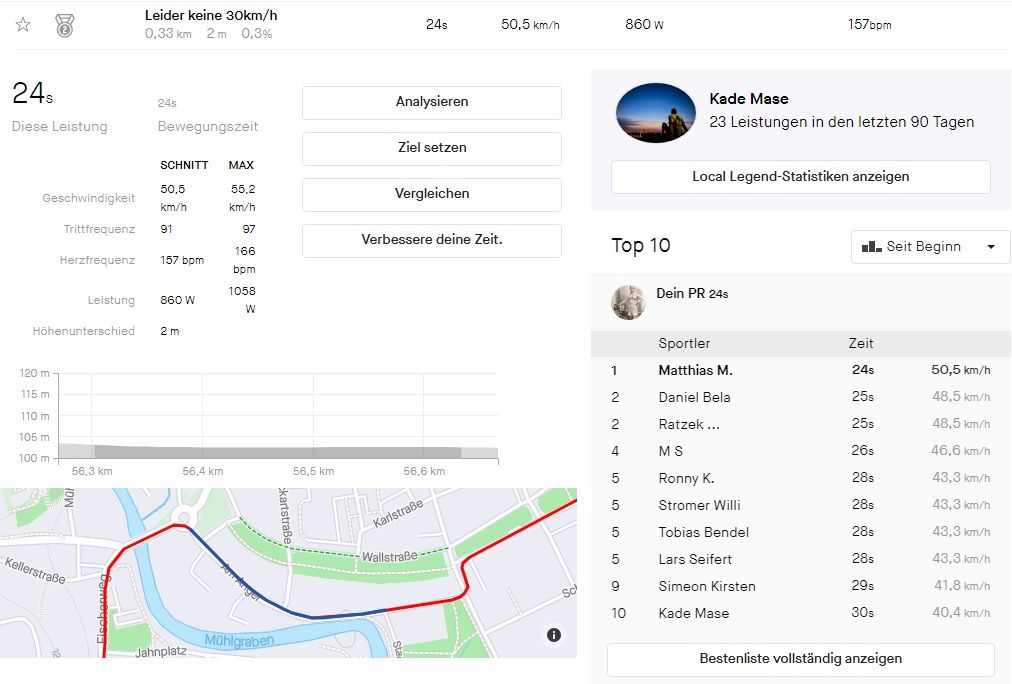Open Matthias M. leaderboard entry
Image resolution: width=1012 pixels, height=684 pixels.
tap(695, 370)
